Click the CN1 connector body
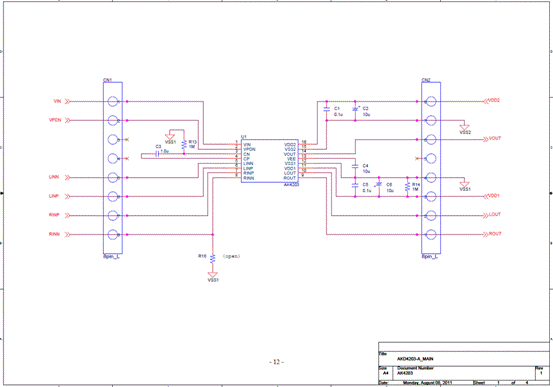 pyautogui.click(x=113, y=168)
